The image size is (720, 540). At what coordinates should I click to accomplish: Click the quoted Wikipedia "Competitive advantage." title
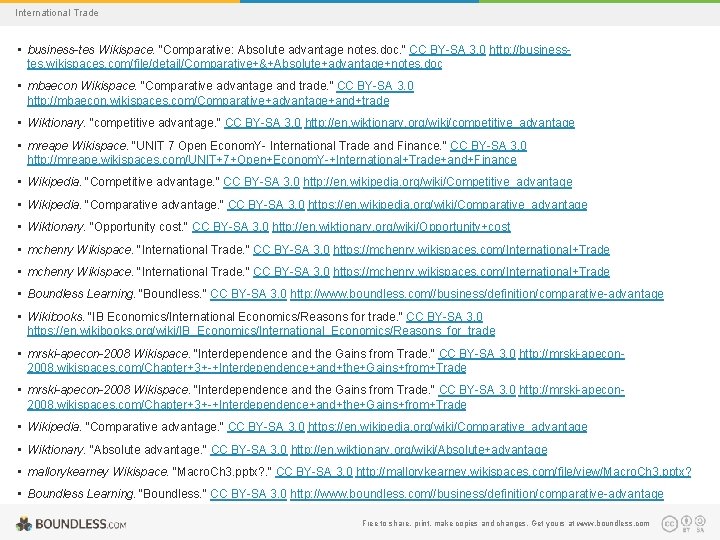152,182
